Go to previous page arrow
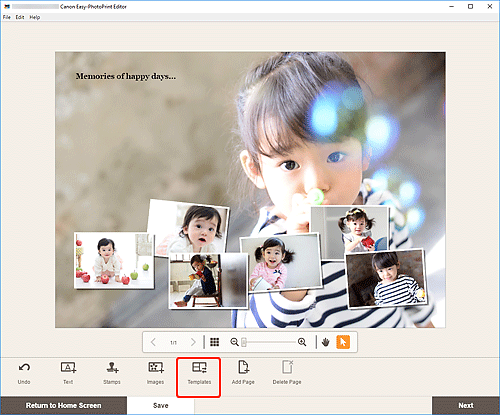This screenshot has height=415, width=500. 153,342
